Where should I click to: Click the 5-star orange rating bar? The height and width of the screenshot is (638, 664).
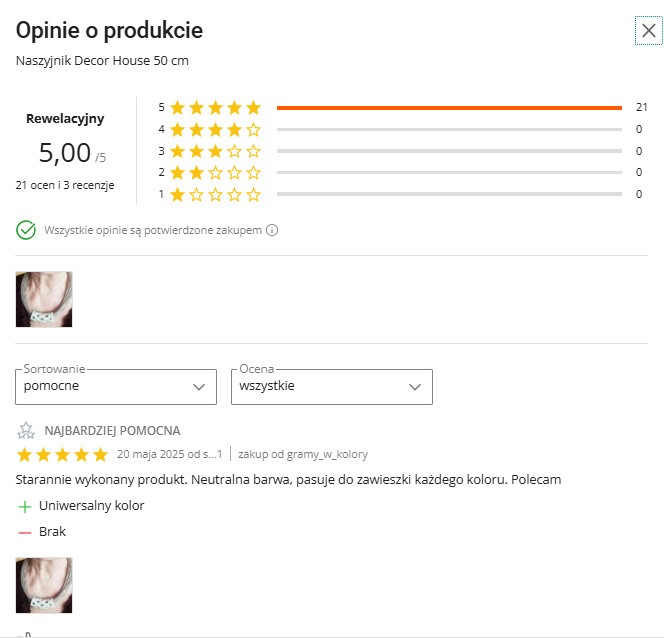pos(449,107)
